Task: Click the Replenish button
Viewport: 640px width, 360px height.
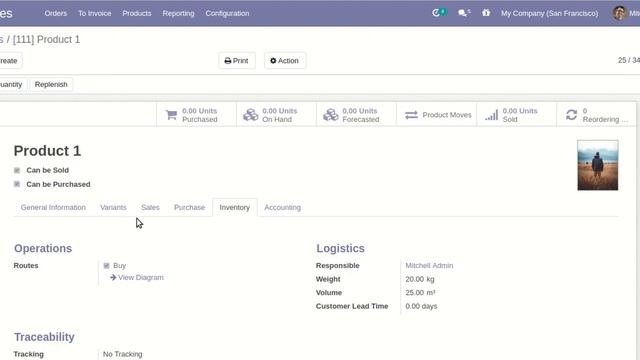Action: click(51, 84)
